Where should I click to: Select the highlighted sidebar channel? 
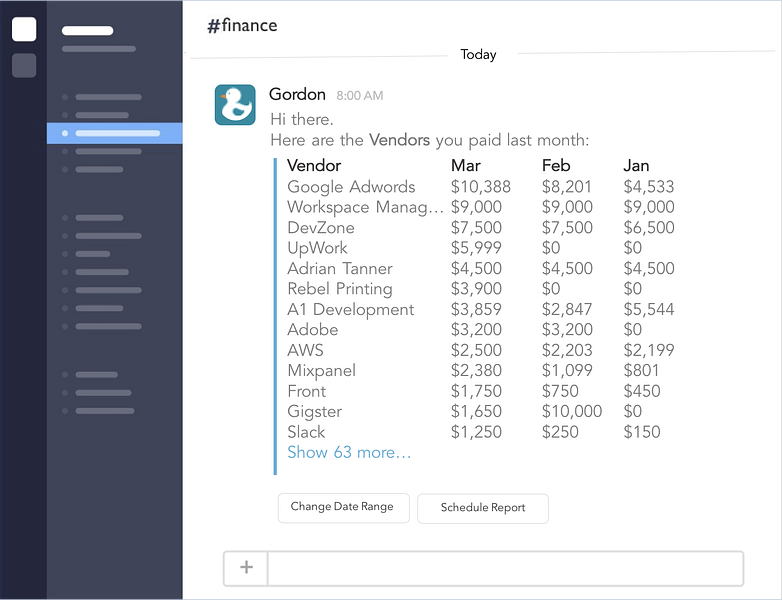click(x=116, y=133)
